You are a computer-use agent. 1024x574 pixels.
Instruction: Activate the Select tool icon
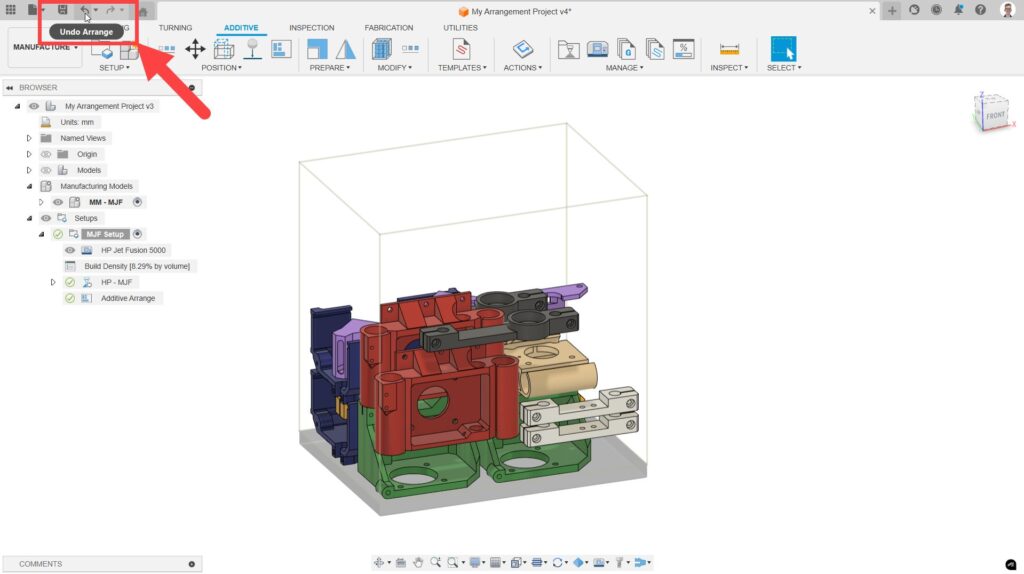coord(783,49)
